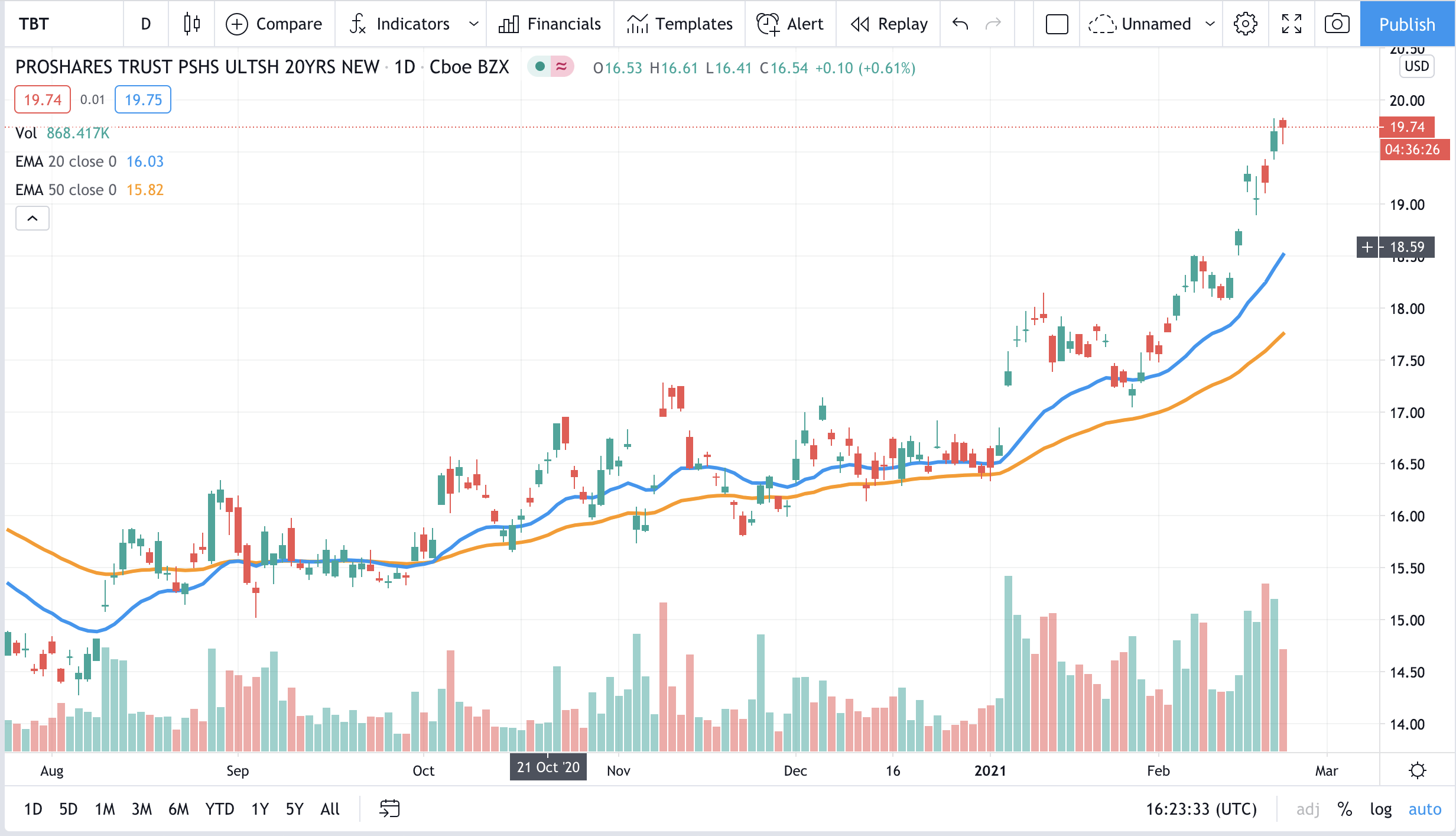Open the select layout rectangle icon

1057,24
